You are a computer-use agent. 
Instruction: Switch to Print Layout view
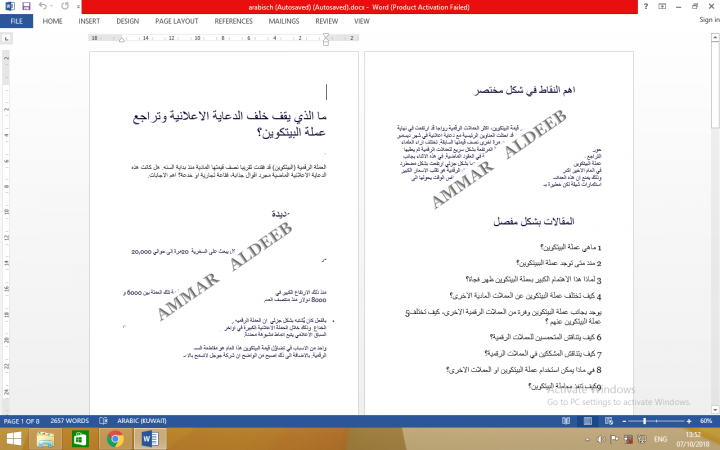tap(588, 421)
